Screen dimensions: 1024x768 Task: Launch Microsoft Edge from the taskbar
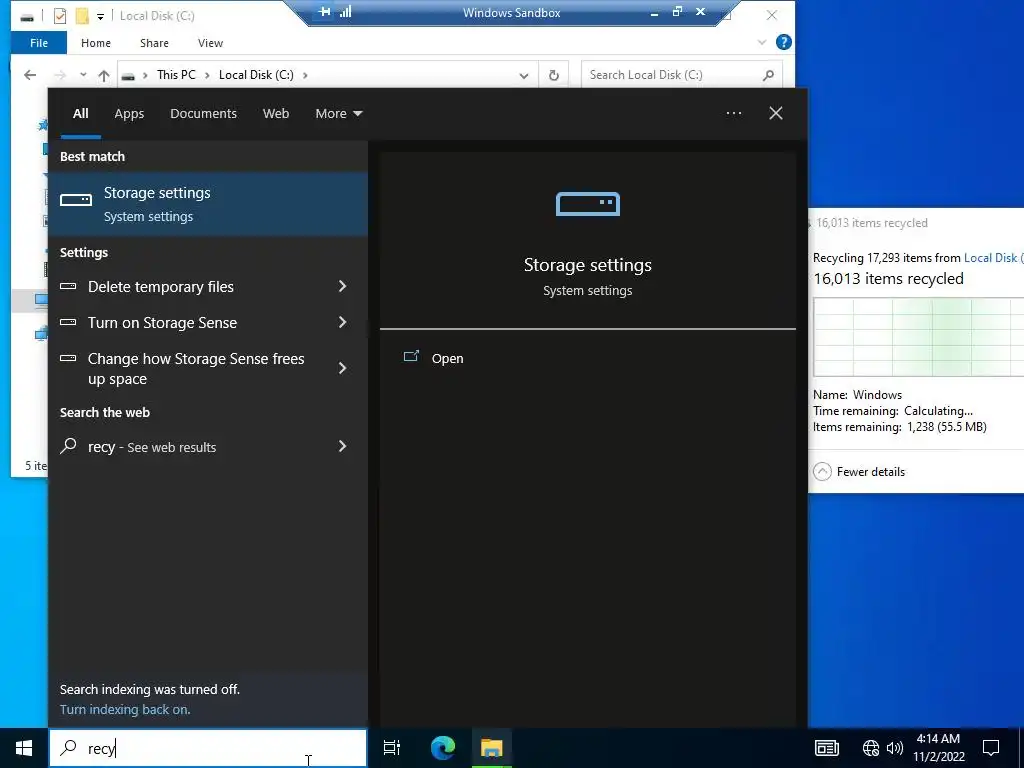pos(443,748)
